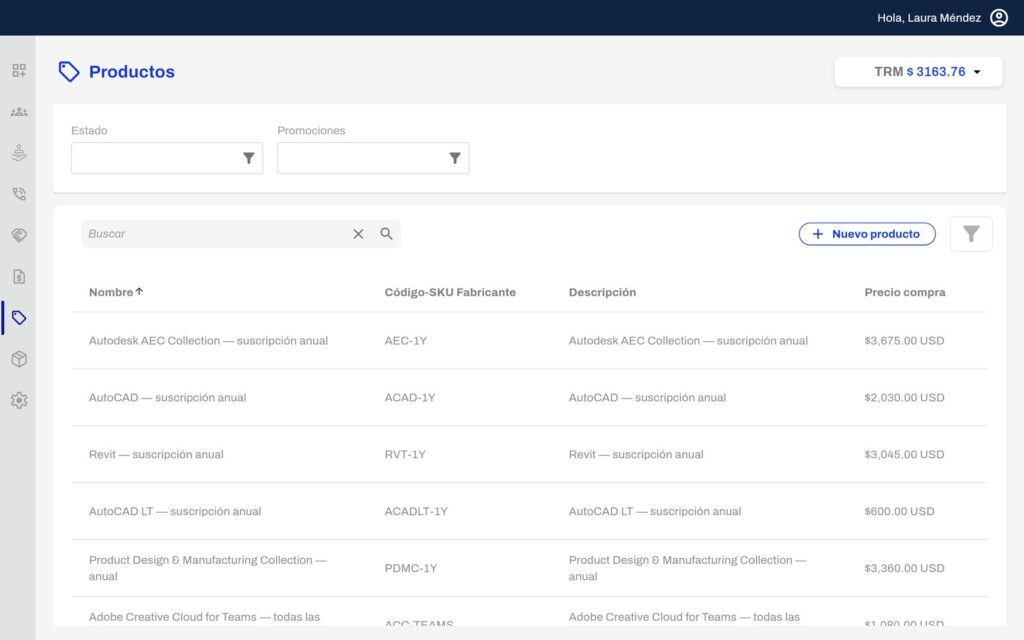Viewport: 1024px width, 640px height.
Task: Open the Revit — suscripción anual row
Action: (530, 455)
